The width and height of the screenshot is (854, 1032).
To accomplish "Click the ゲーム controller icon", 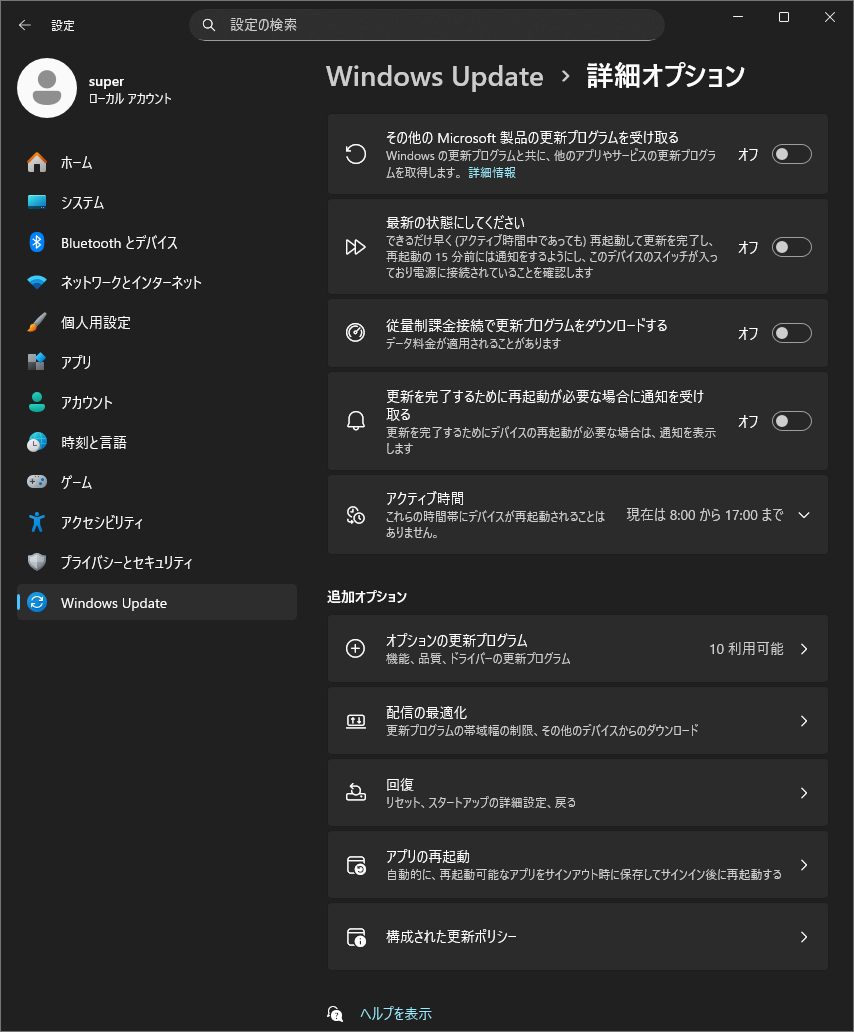I will pyautogui.click(x=37, y=482).
